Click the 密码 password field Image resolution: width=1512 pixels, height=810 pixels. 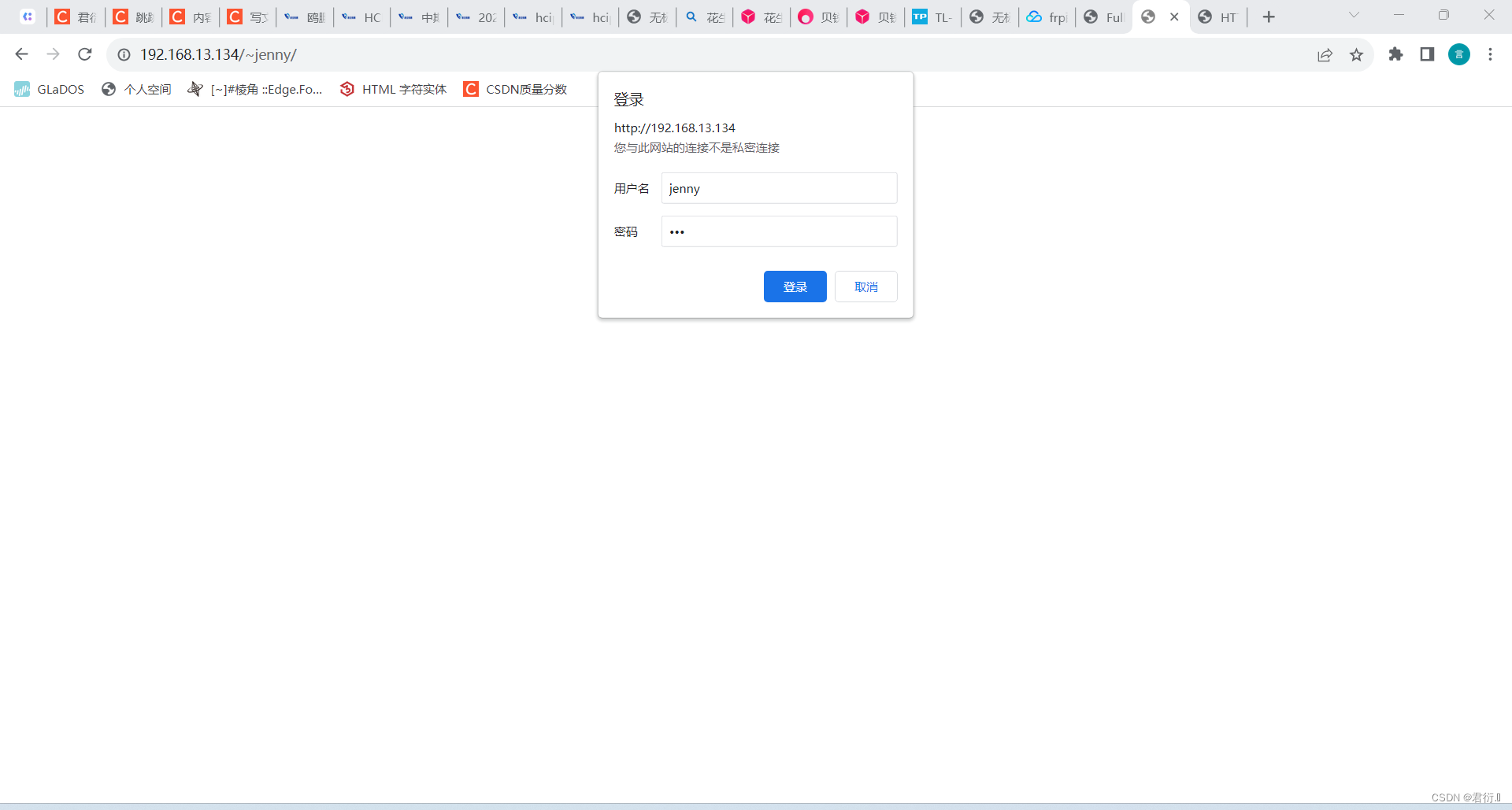point(779,231)
